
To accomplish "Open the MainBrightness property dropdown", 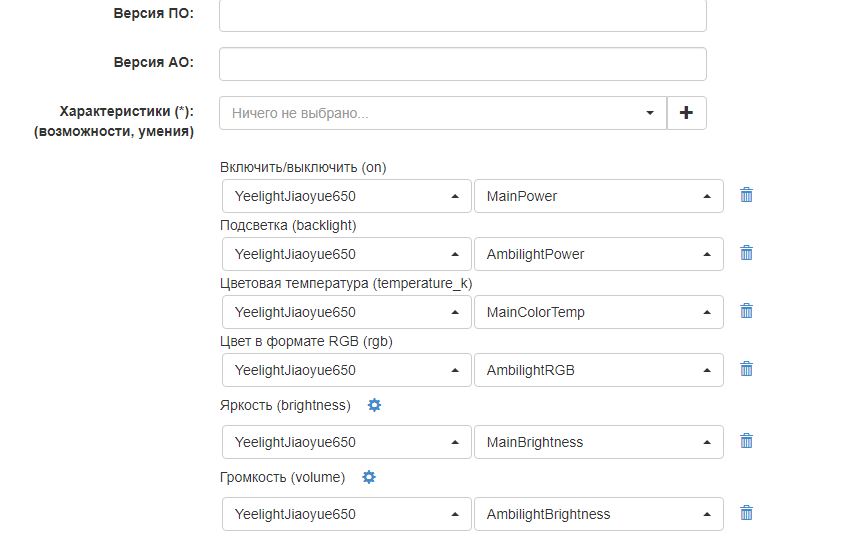I will 598,442.
